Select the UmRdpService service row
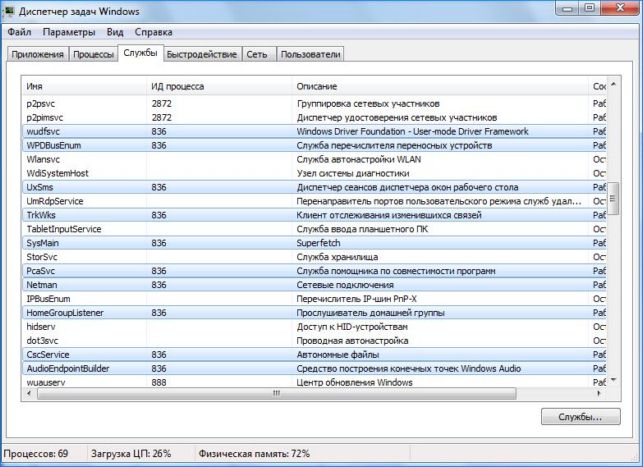Screen dimensions: 643x467 314,201
